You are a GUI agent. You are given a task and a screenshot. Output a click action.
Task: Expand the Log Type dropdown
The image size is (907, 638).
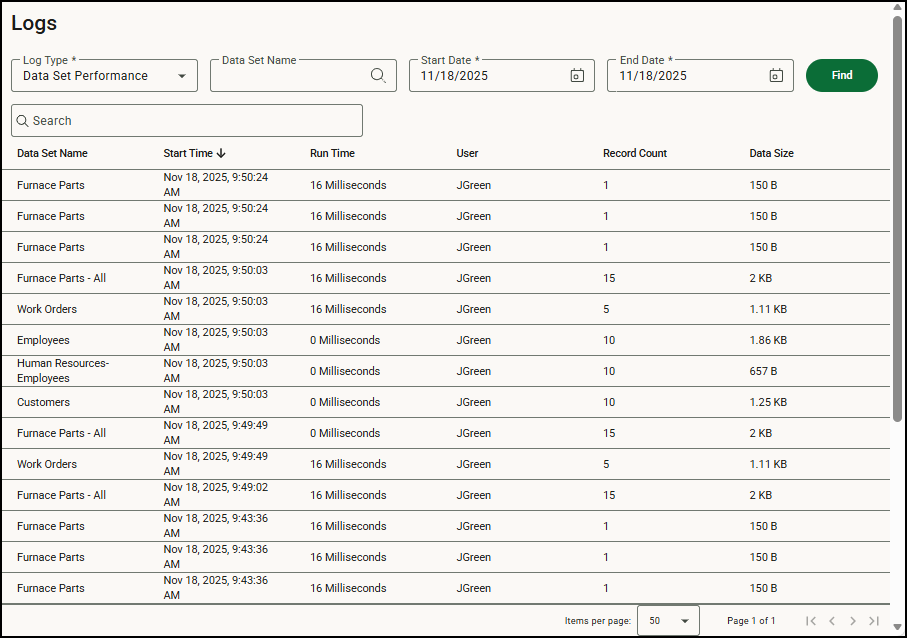(x=181, y=76)
